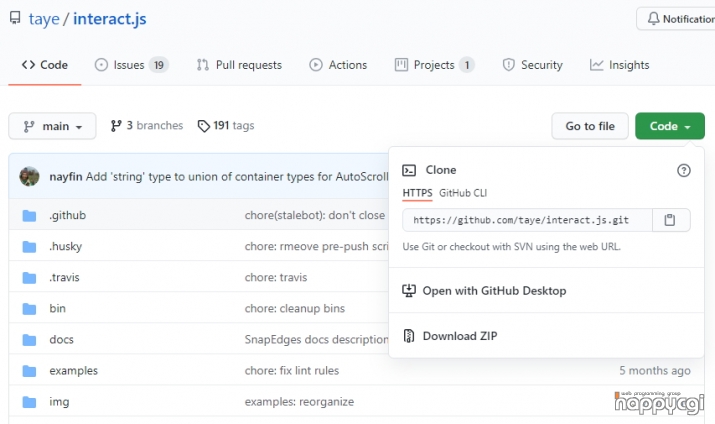Viewport: 715px width, 424px height.
Task: Open commit 'examples: reorganize'
Action: [x=299, y=402]
